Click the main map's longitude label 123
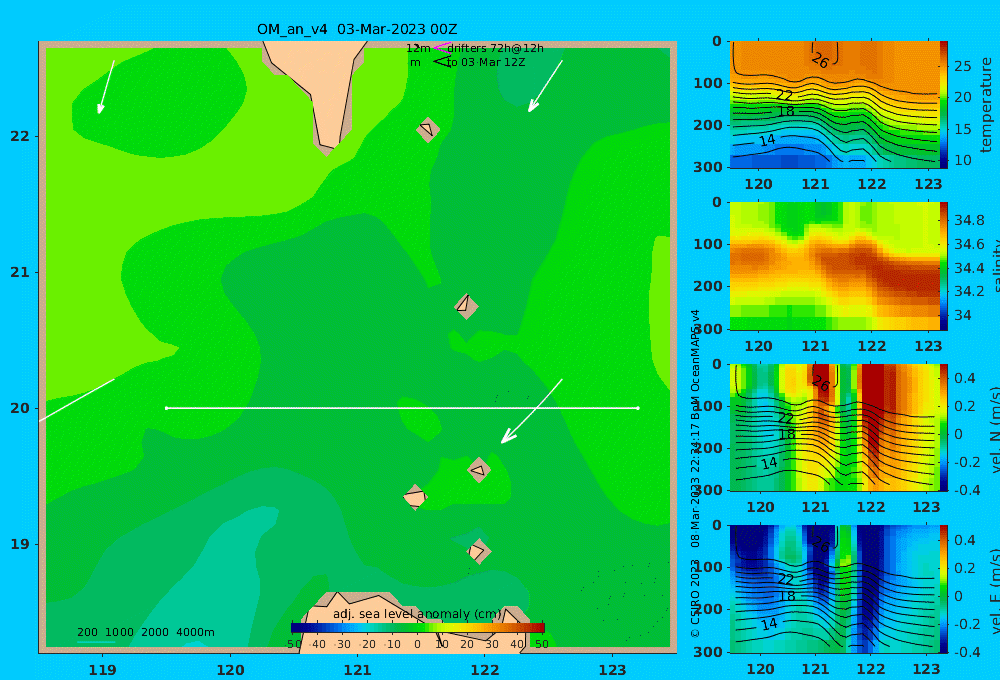Image resolution: width=1000 pixels, height=680 pixels. tap(613, 670)
